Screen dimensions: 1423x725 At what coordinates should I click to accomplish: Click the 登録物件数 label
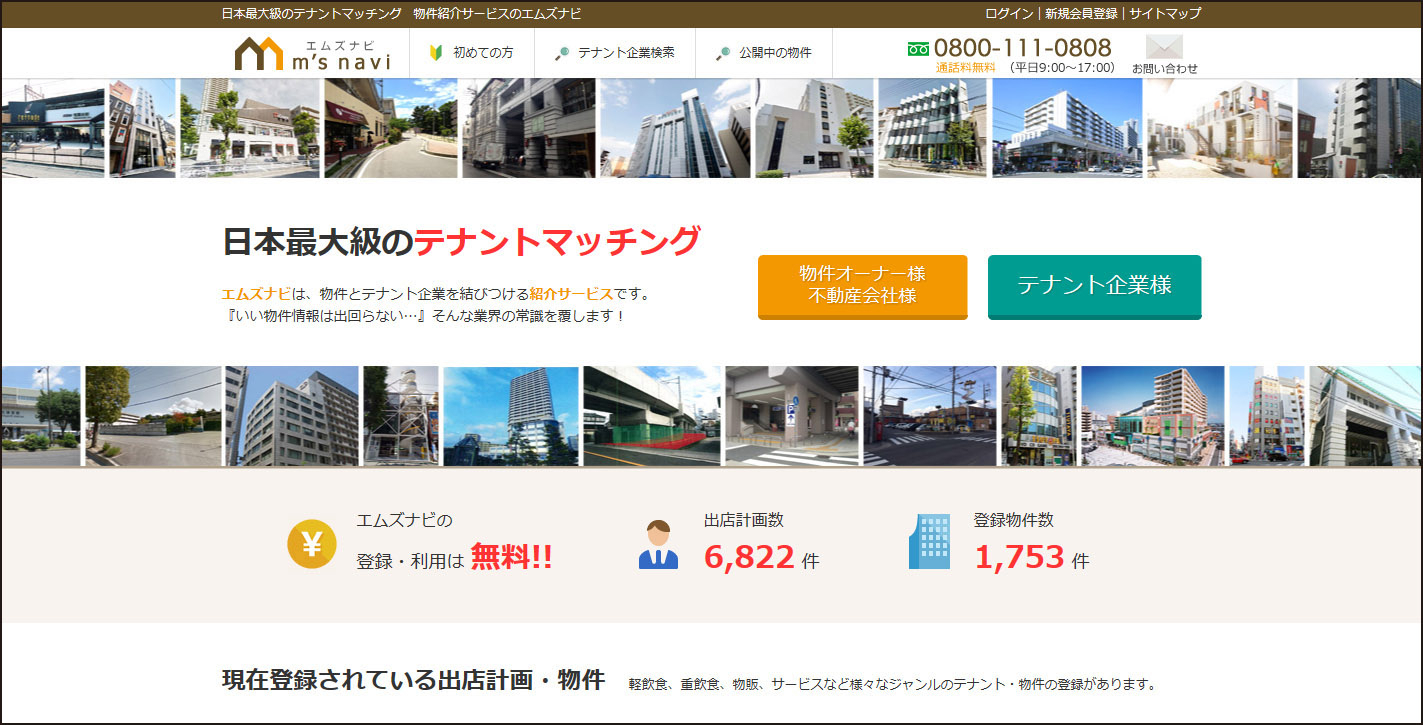click(1013, 520)
